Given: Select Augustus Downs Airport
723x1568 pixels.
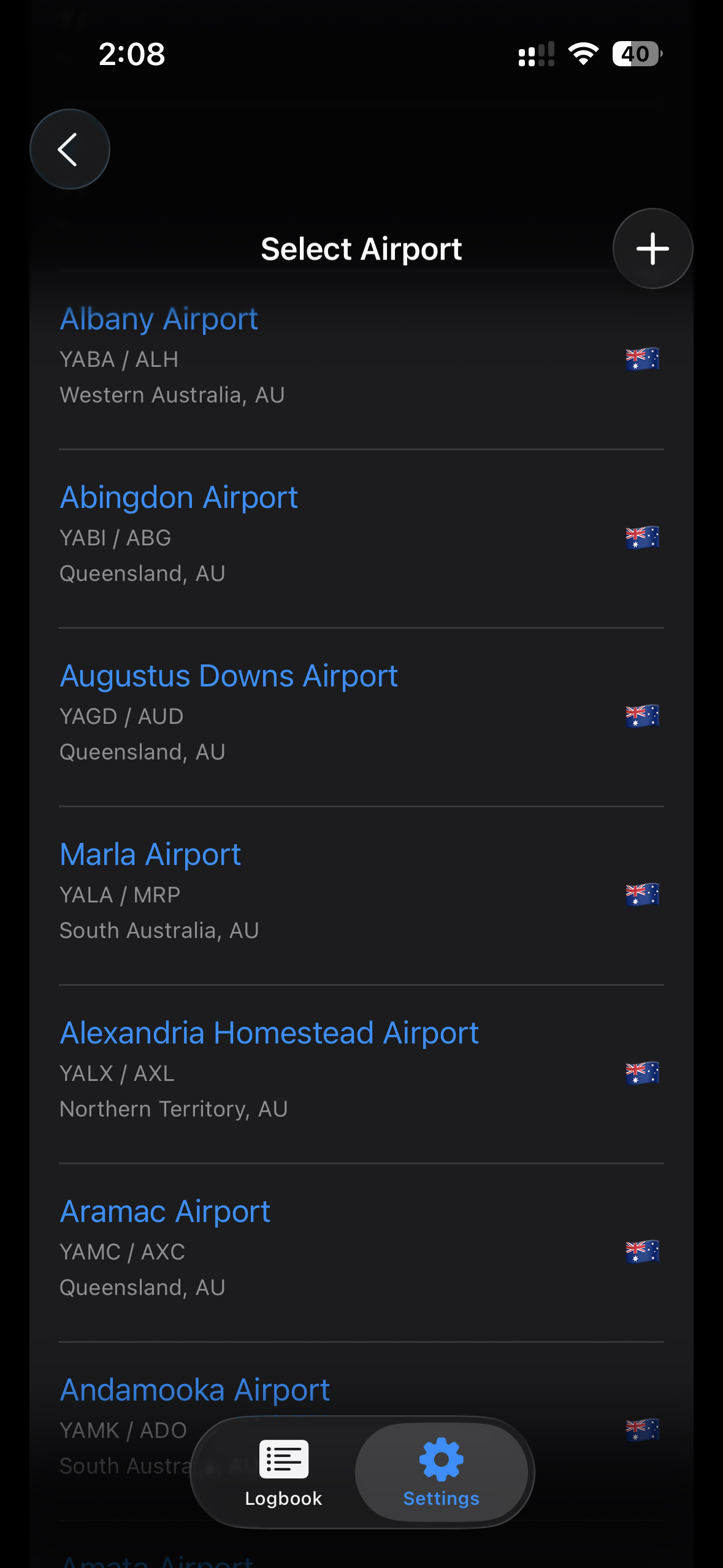Looking at the screenshot, I should point(229,676).
